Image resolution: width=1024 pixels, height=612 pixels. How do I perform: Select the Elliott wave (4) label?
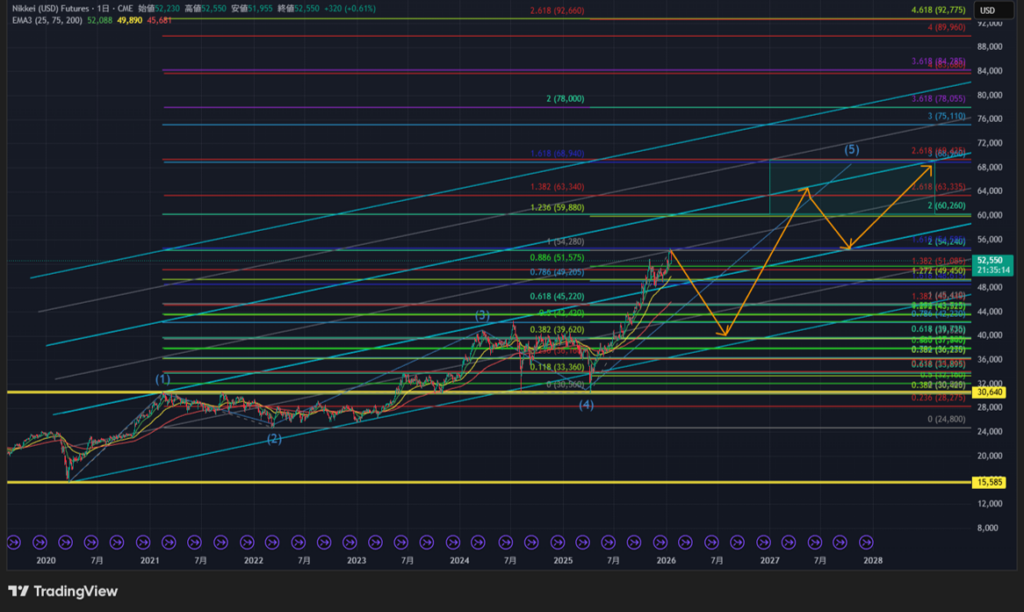coord(587,404)
